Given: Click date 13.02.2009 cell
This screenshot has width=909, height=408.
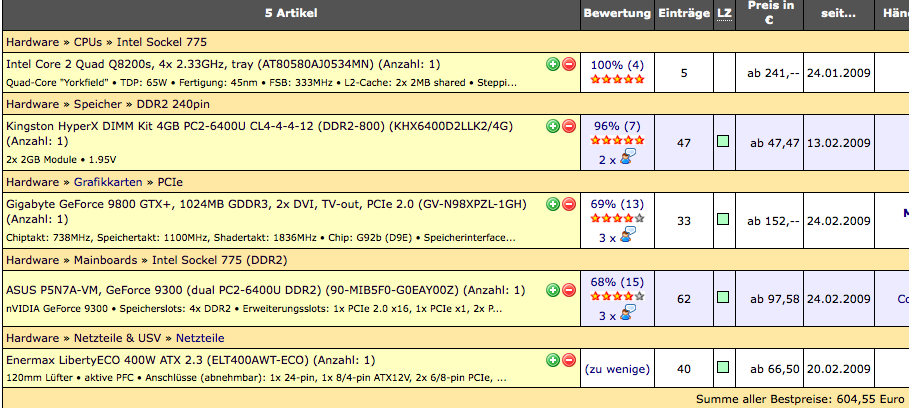Looking at the screenshot, I should (839, 143).
